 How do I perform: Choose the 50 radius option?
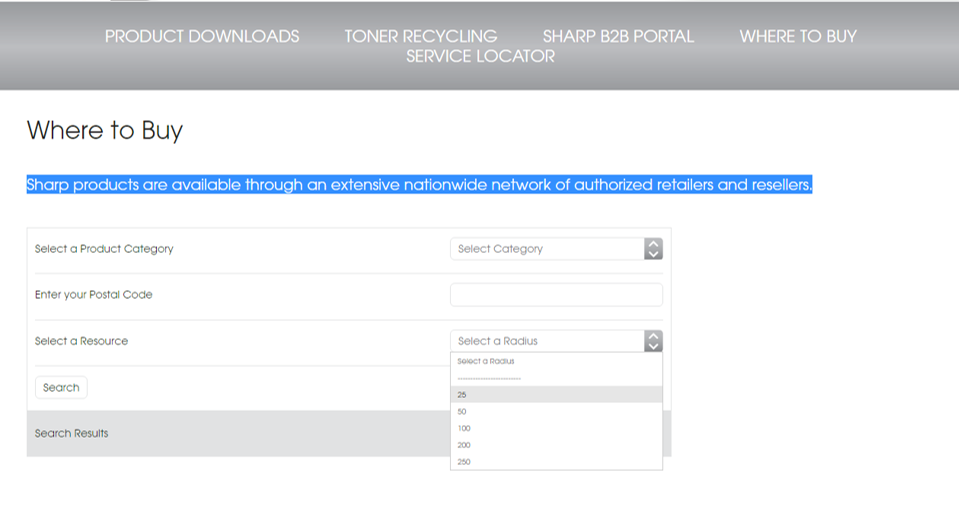pos(556,411)
